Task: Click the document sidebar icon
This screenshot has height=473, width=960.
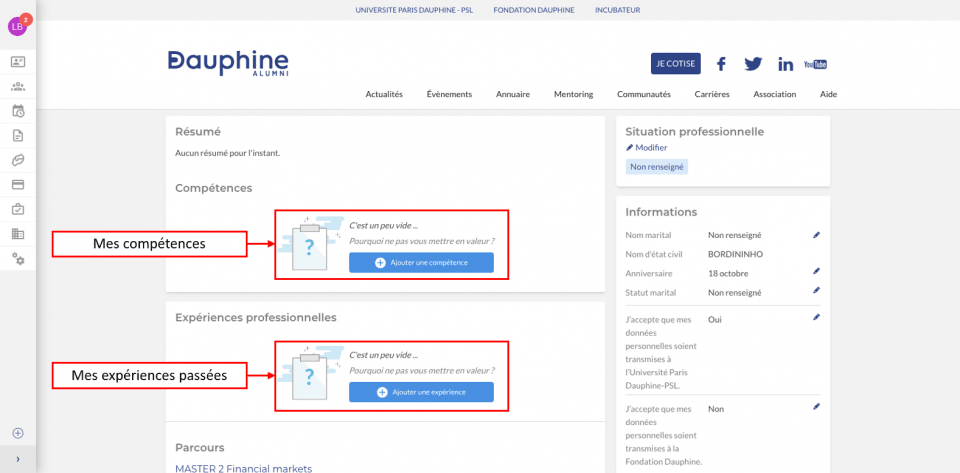Action: (x=18, y=136)
